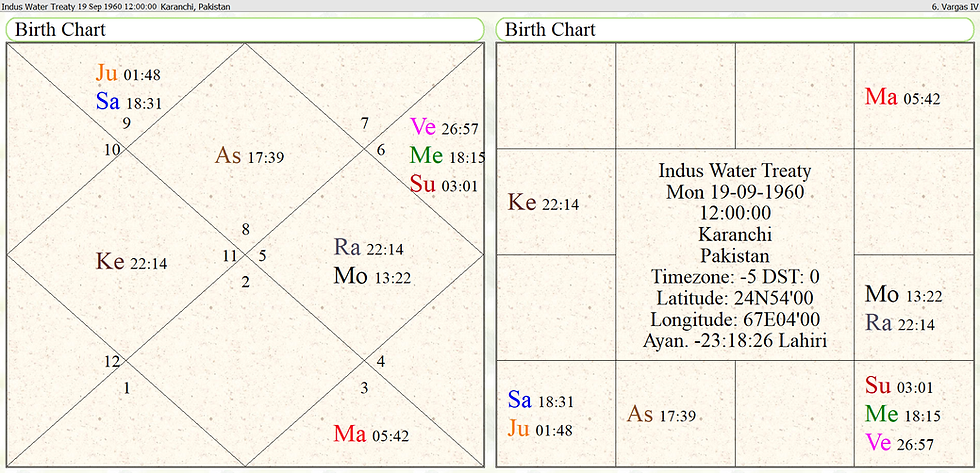Click Ve 26:57 in the right square chart
The image size is (980, 473).
(899, 443)
